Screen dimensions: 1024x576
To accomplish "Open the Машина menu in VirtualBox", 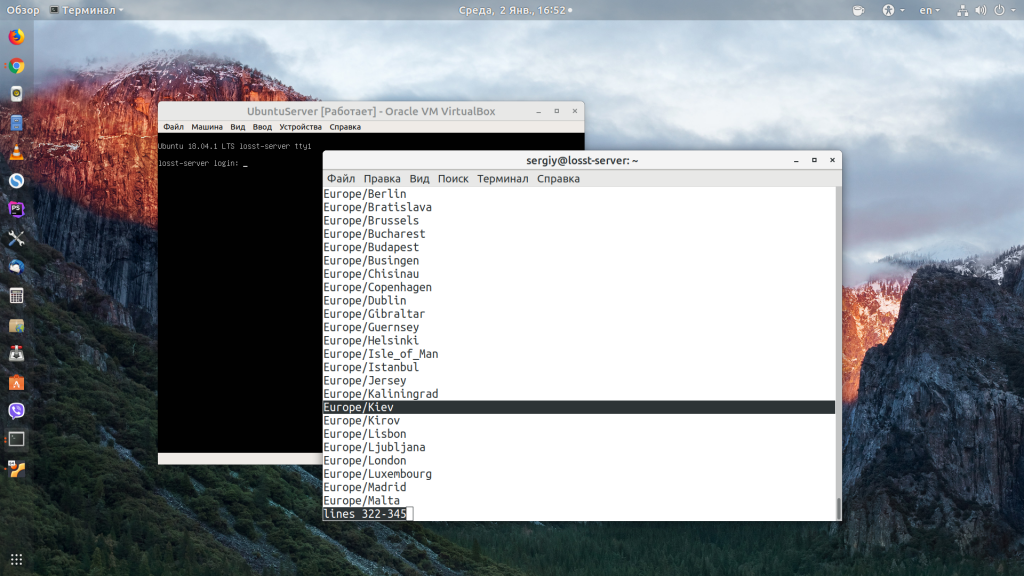I will tap(207, 127).
